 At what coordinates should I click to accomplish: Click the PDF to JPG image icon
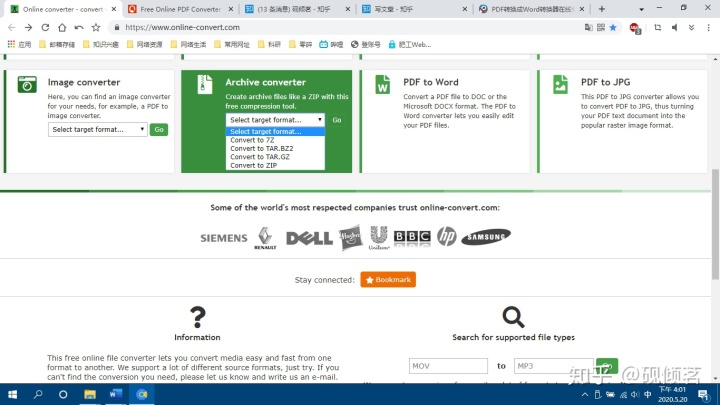click(x=560, y=84)
